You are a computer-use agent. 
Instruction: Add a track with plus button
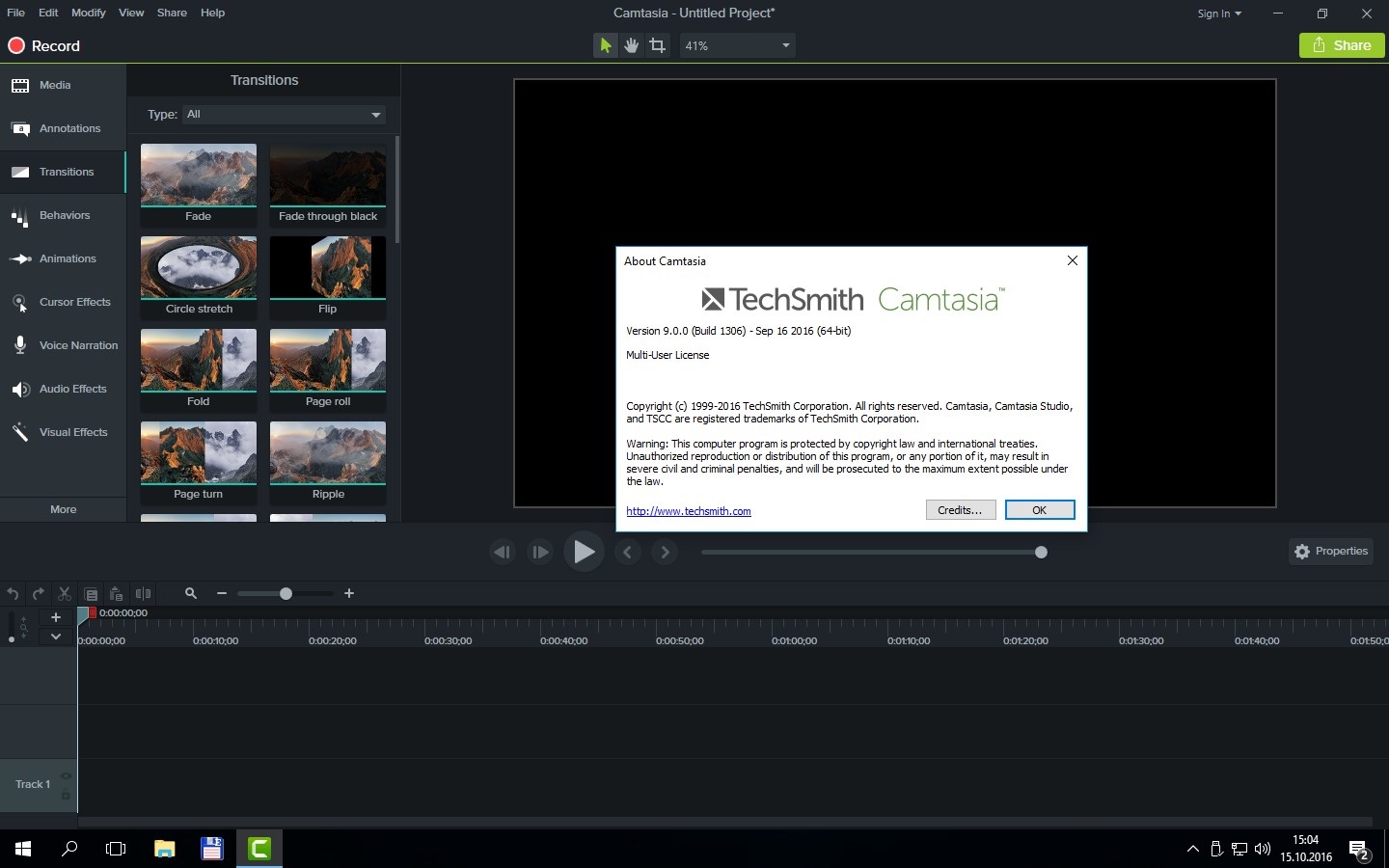coord(56,617)
